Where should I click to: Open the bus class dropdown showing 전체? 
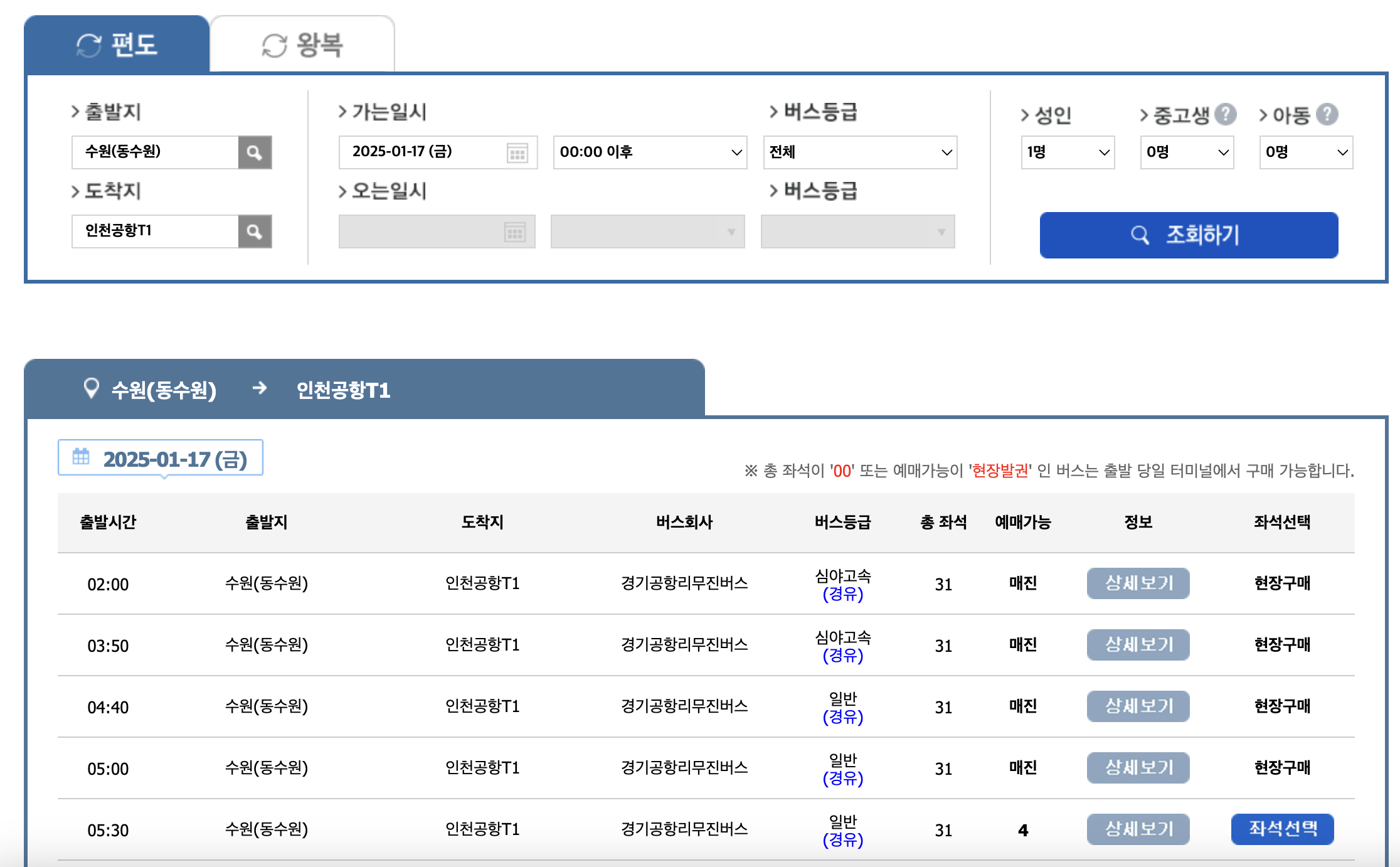pyautogui.click(x=859, y=152)
